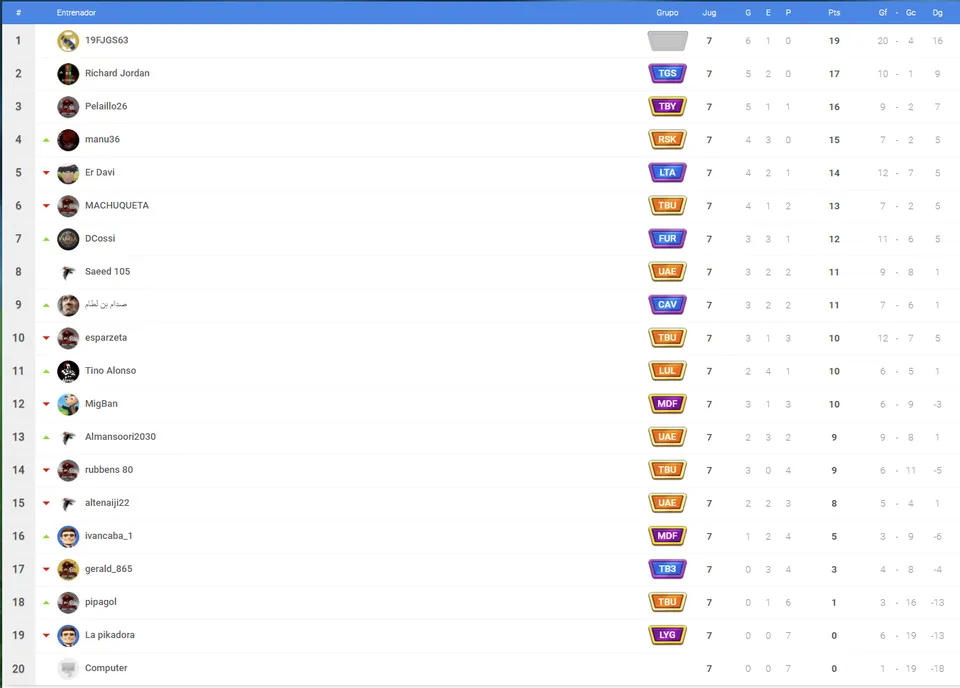Click the MigBan cartoon avatar
The height and width of the screenshot is (688, 960).
68,405
